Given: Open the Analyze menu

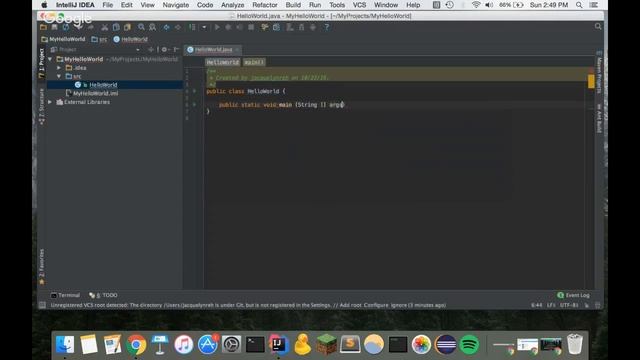Looking at the screenshot, I should pyautogui.click(x=232, y=5).
